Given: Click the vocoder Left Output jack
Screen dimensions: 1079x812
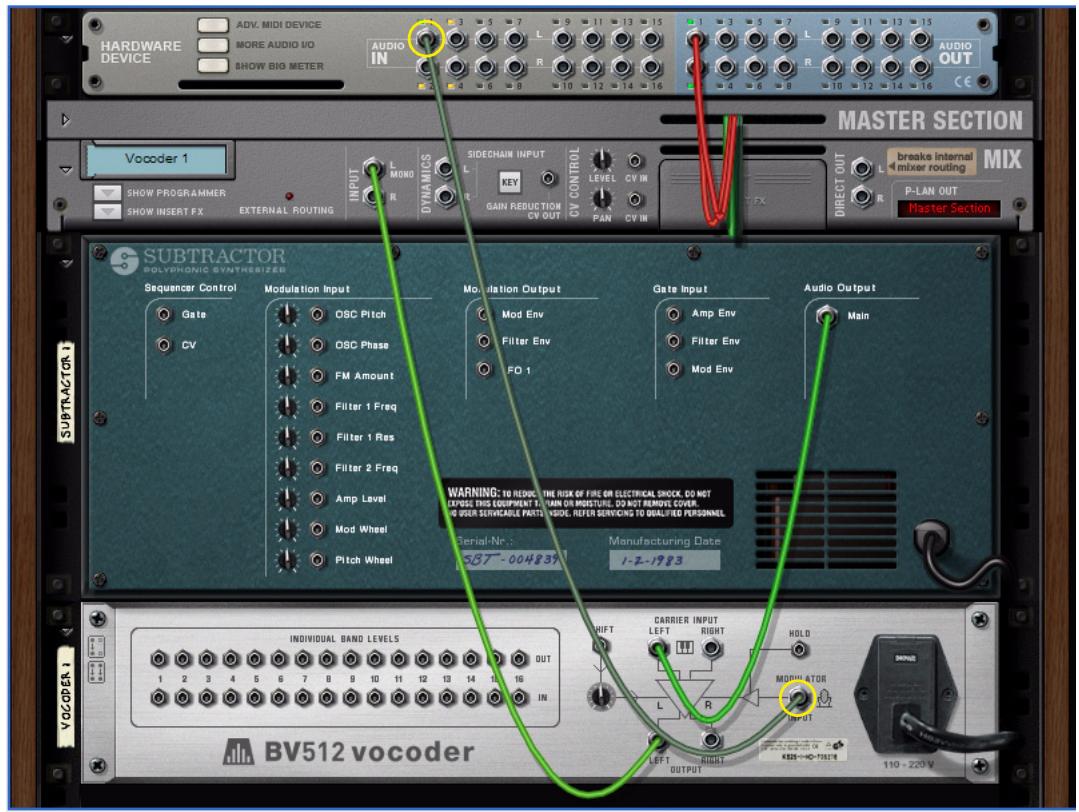Looking at the screenshot, I should 659,741.
